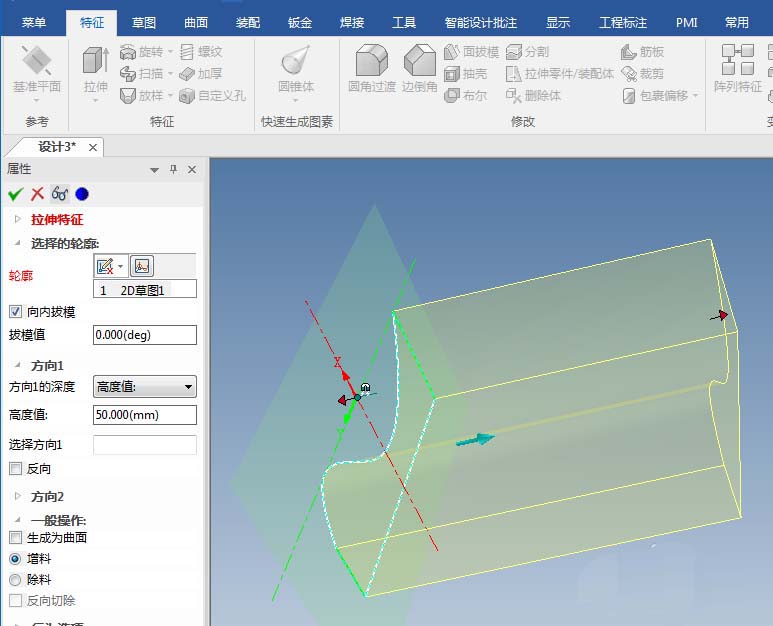The height and width of the screenshot is (626, 773).
Task: Click the select-sketch icon beside 轮廓
Action: click(142, 266)
